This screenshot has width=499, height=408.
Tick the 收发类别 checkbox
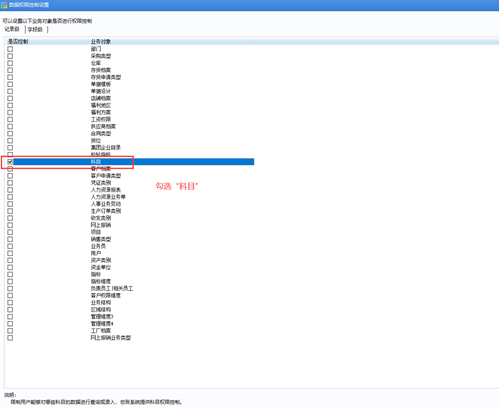point(10,218)
